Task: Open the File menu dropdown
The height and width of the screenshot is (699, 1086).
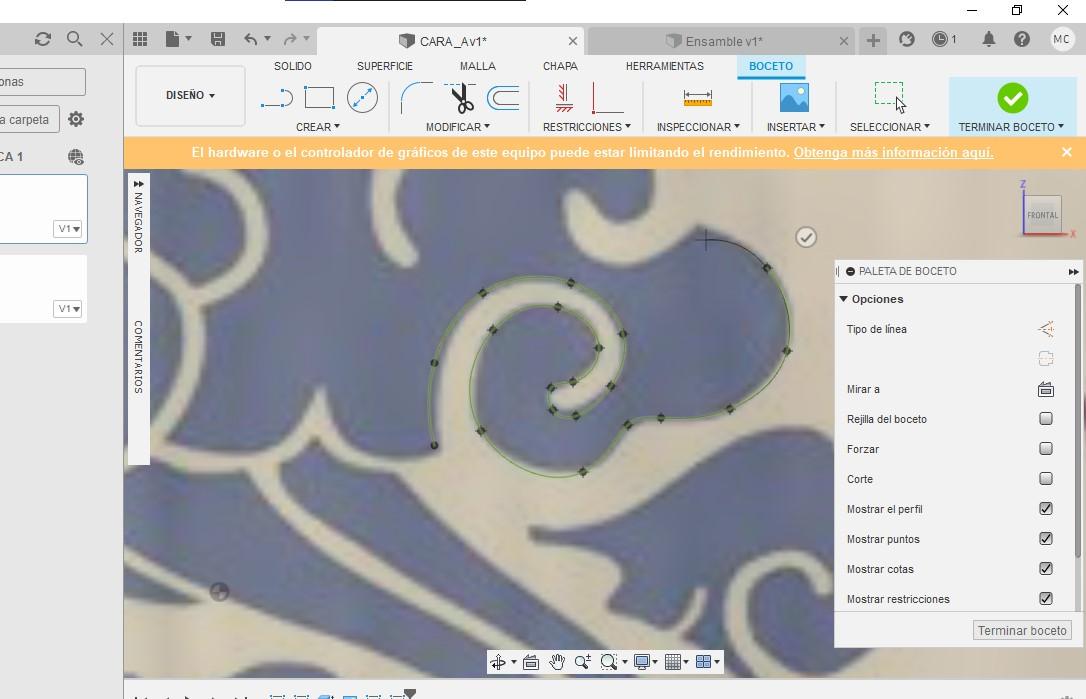Action: coord(178,39)
